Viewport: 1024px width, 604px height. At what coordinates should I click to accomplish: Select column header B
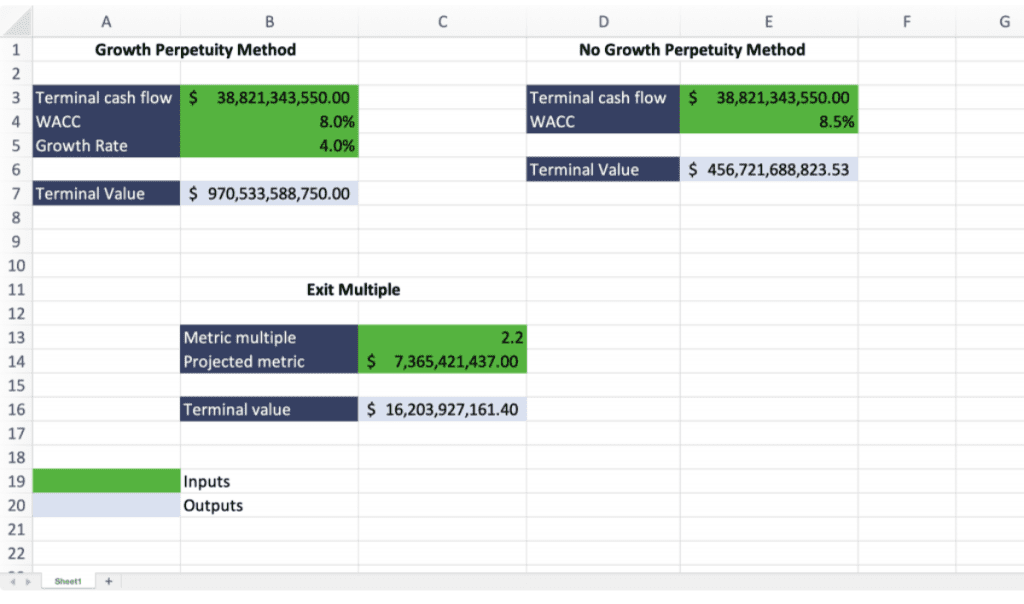click(268, 21)
